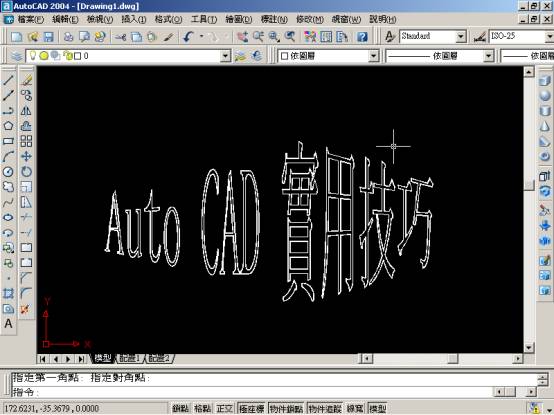554x415 pixels.
Task: Click the Plot (print) toolbar icon
Action: pos(69,36)
